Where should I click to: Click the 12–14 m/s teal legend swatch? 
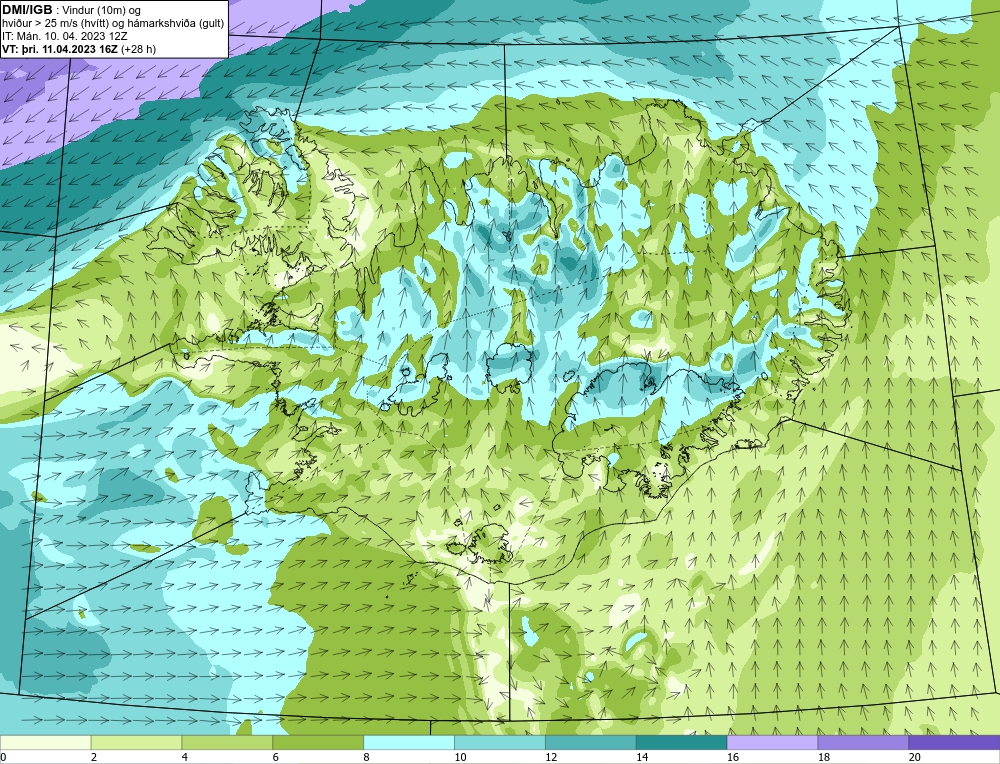[x=591, y=742]
